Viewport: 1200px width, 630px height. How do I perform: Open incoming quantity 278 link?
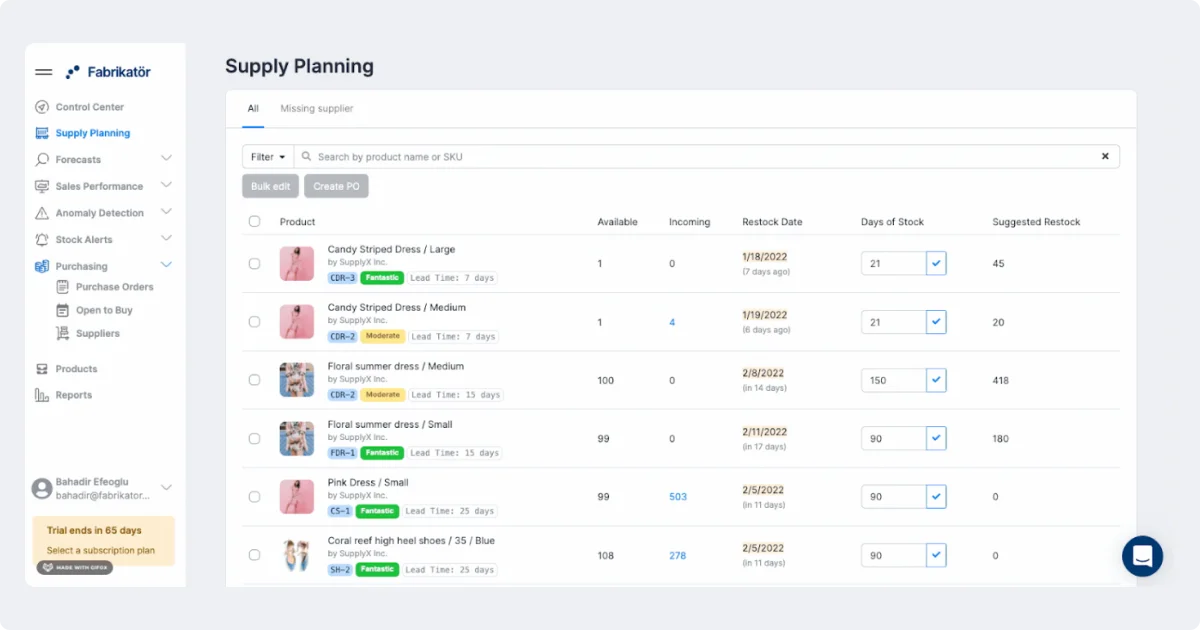pyautogui.click(x=678, y=555)
